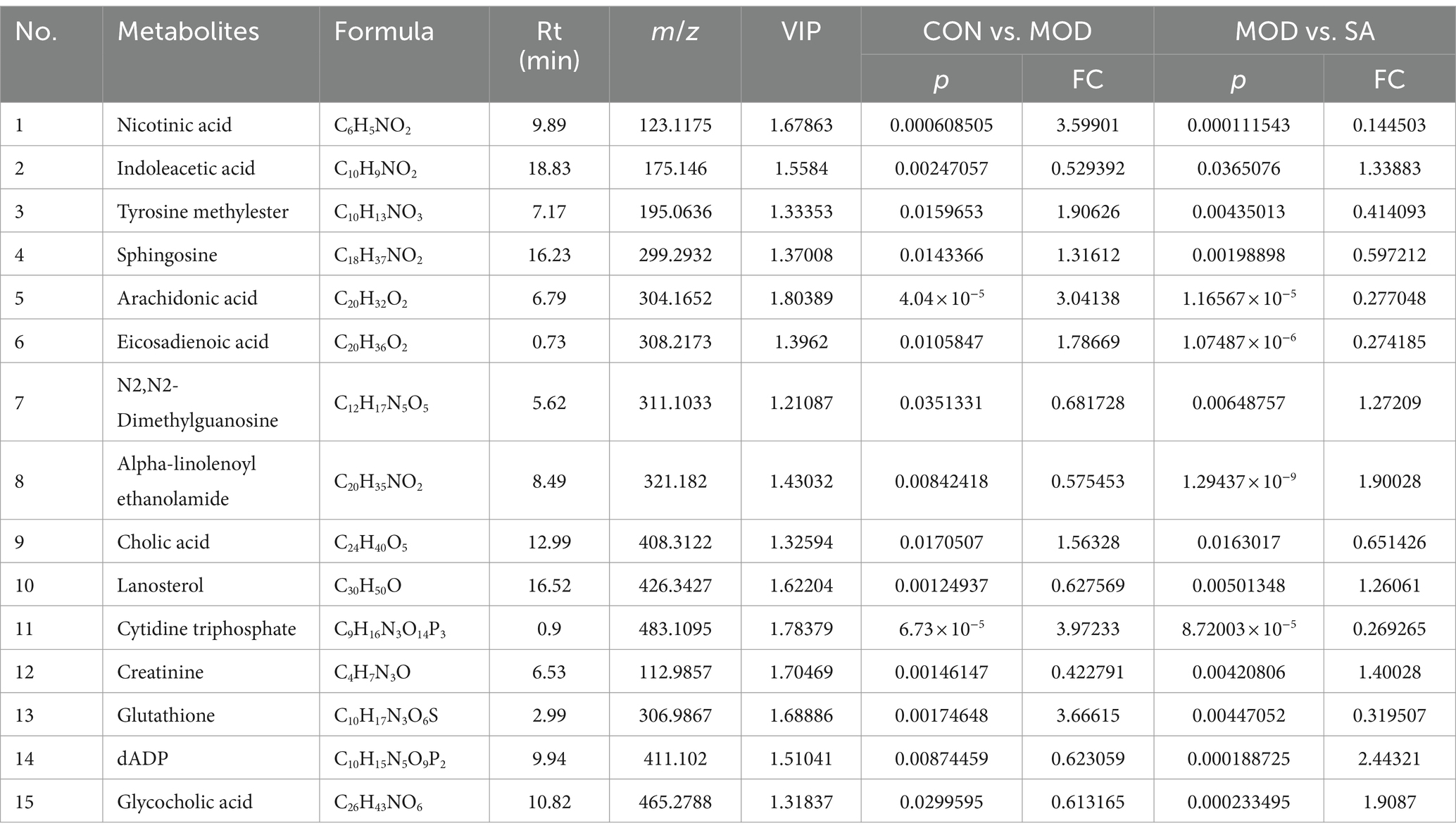Click the Metabolites column header
1456x835 pixels.
[x=188, y=32]
